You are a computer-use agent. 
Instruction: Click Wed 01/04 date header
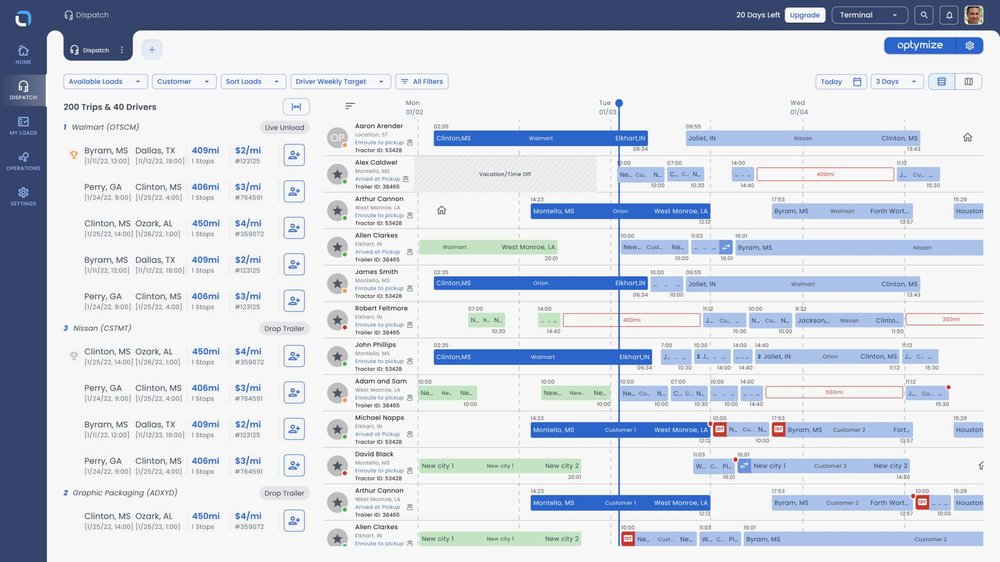click(x=798, y=107)
